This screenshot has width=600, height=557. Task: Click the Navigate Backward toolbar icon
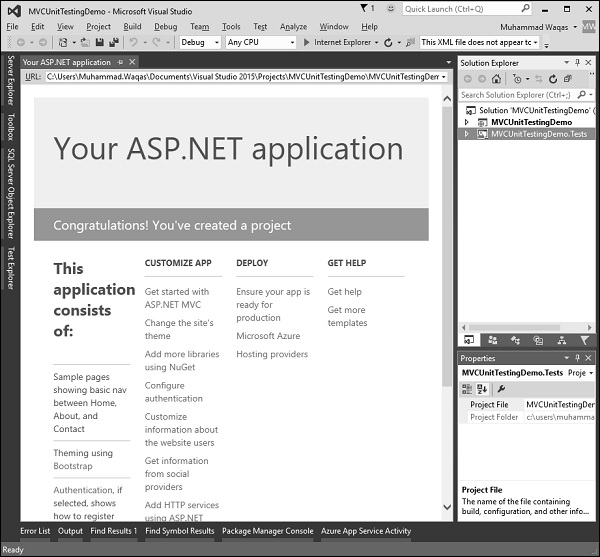click(21, 42)
